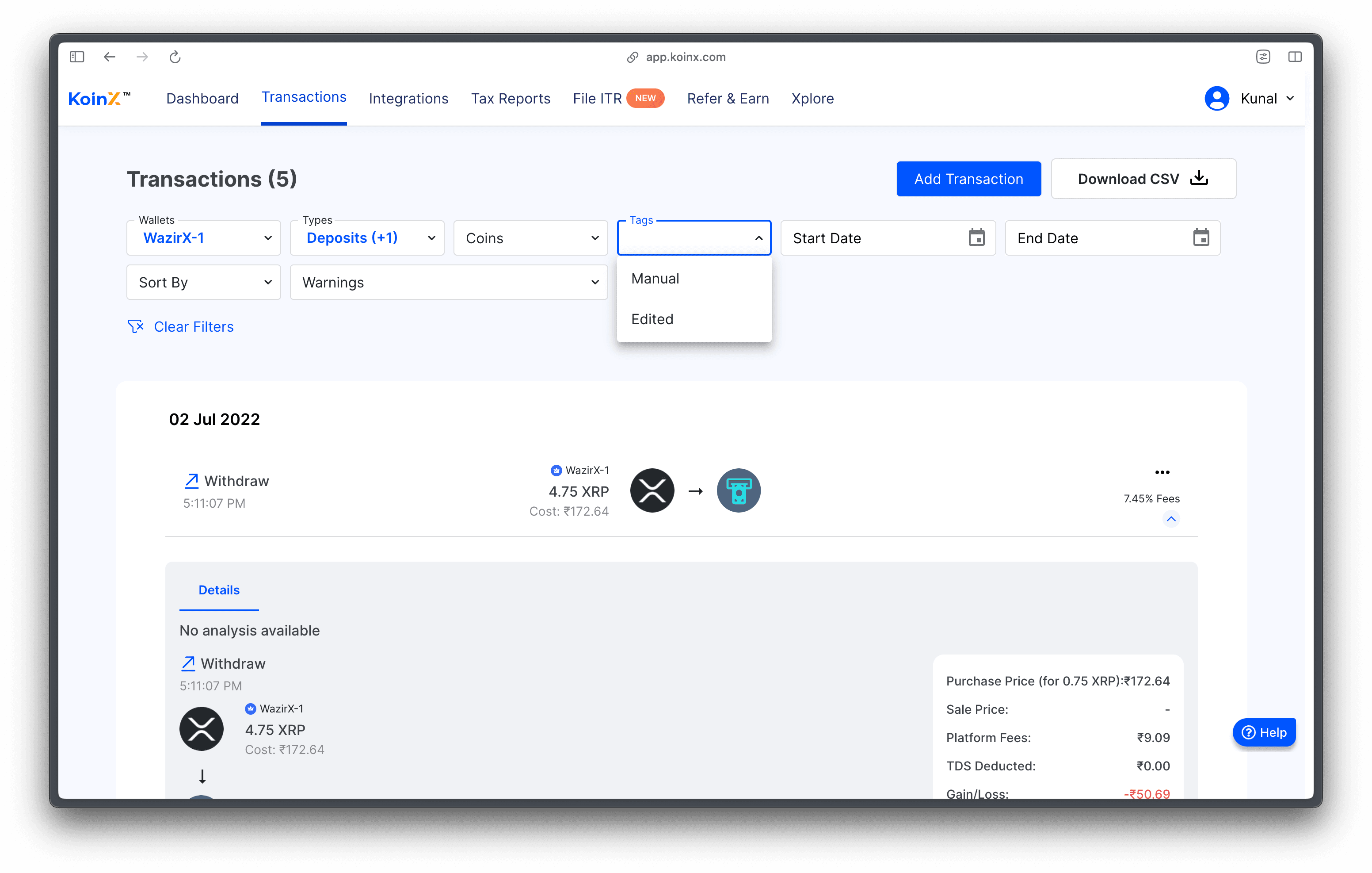This screenshot has width=1372, height=873.
Task: Reload the page
Action: pyautogui.click(x=175, y=57)
